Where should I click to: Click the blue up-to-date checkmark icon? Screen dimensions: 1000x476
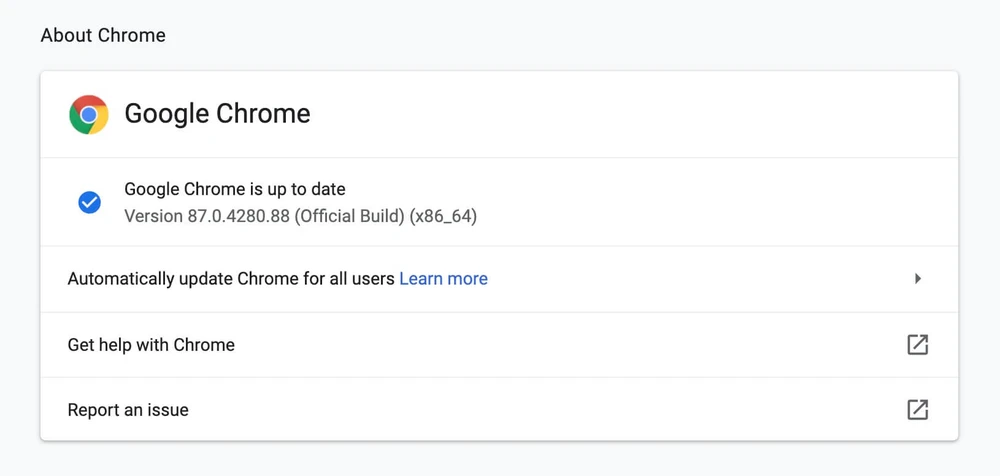(89, 203)
